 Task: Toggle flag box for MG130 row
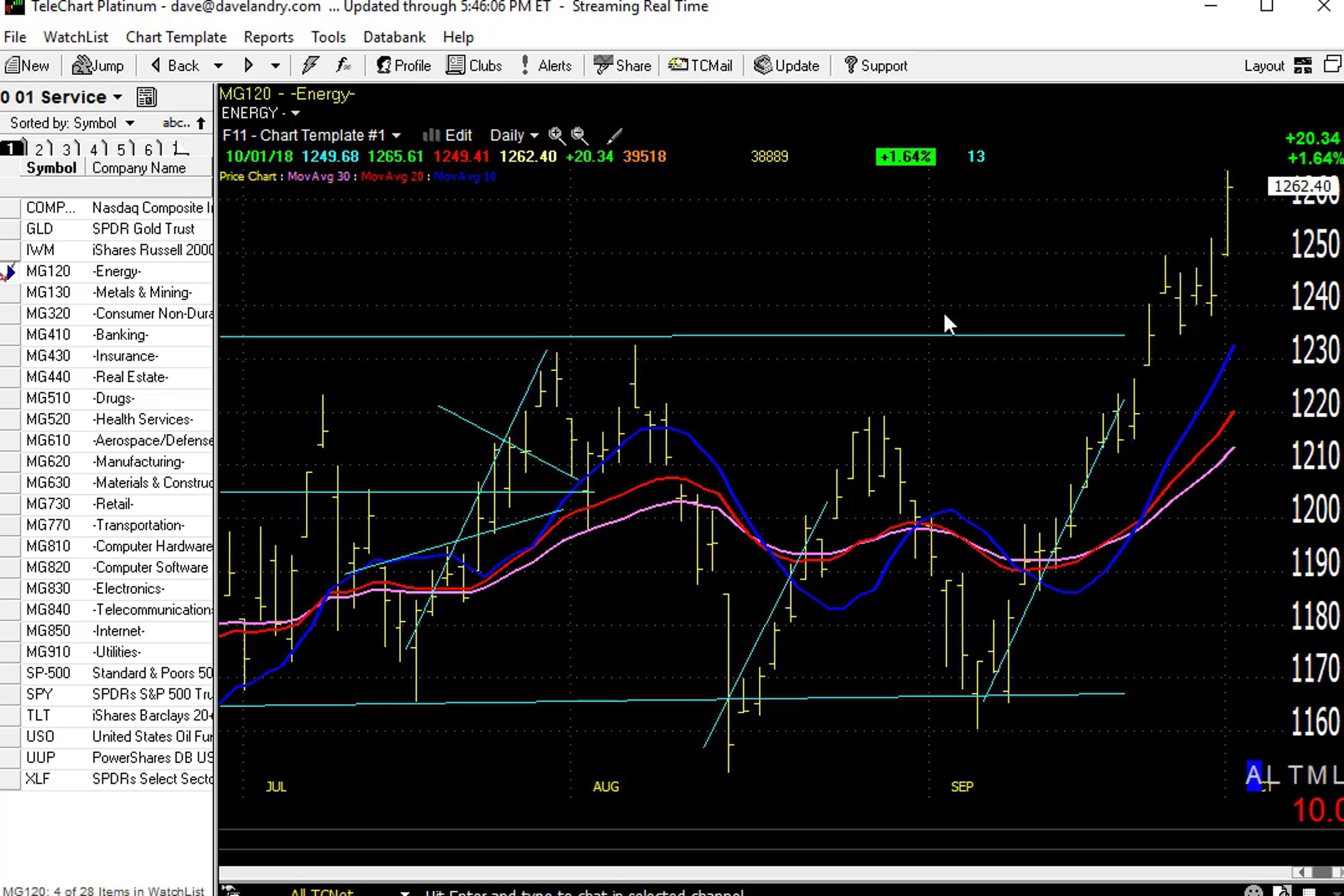[x=10, y=292]
